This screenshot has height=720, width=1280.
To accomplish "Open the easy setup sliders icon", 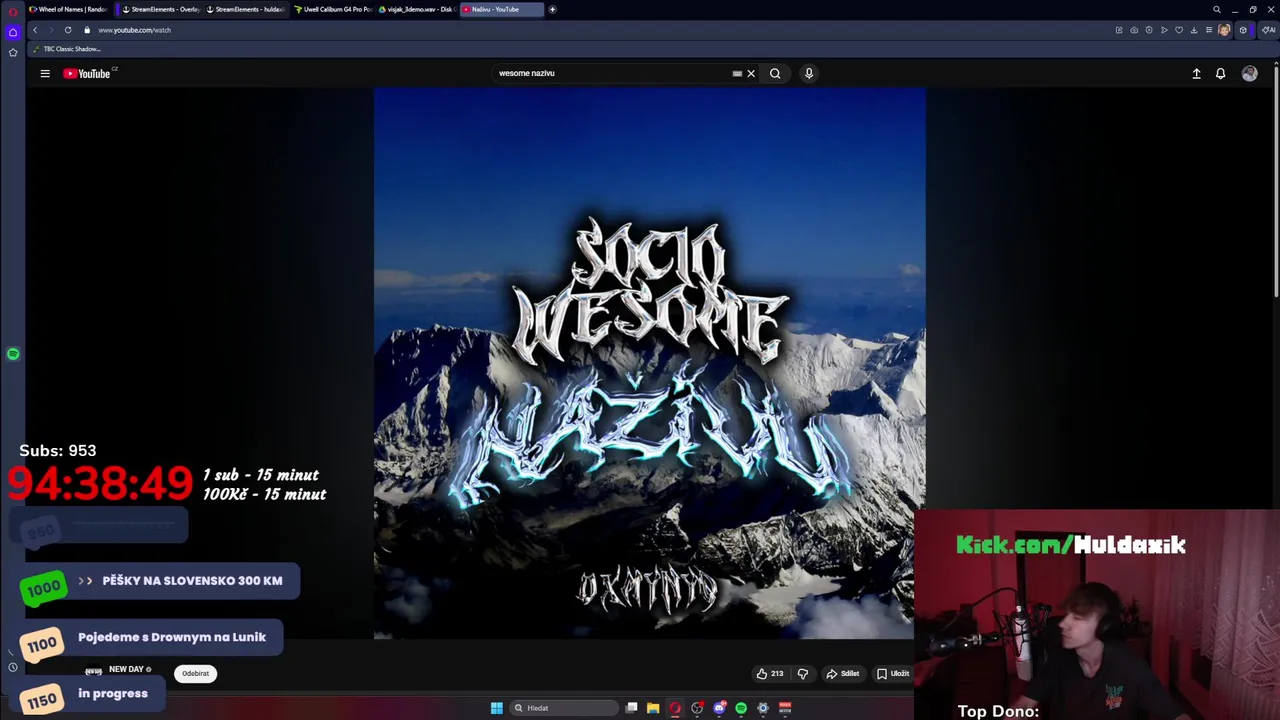I will point(1209,30).
